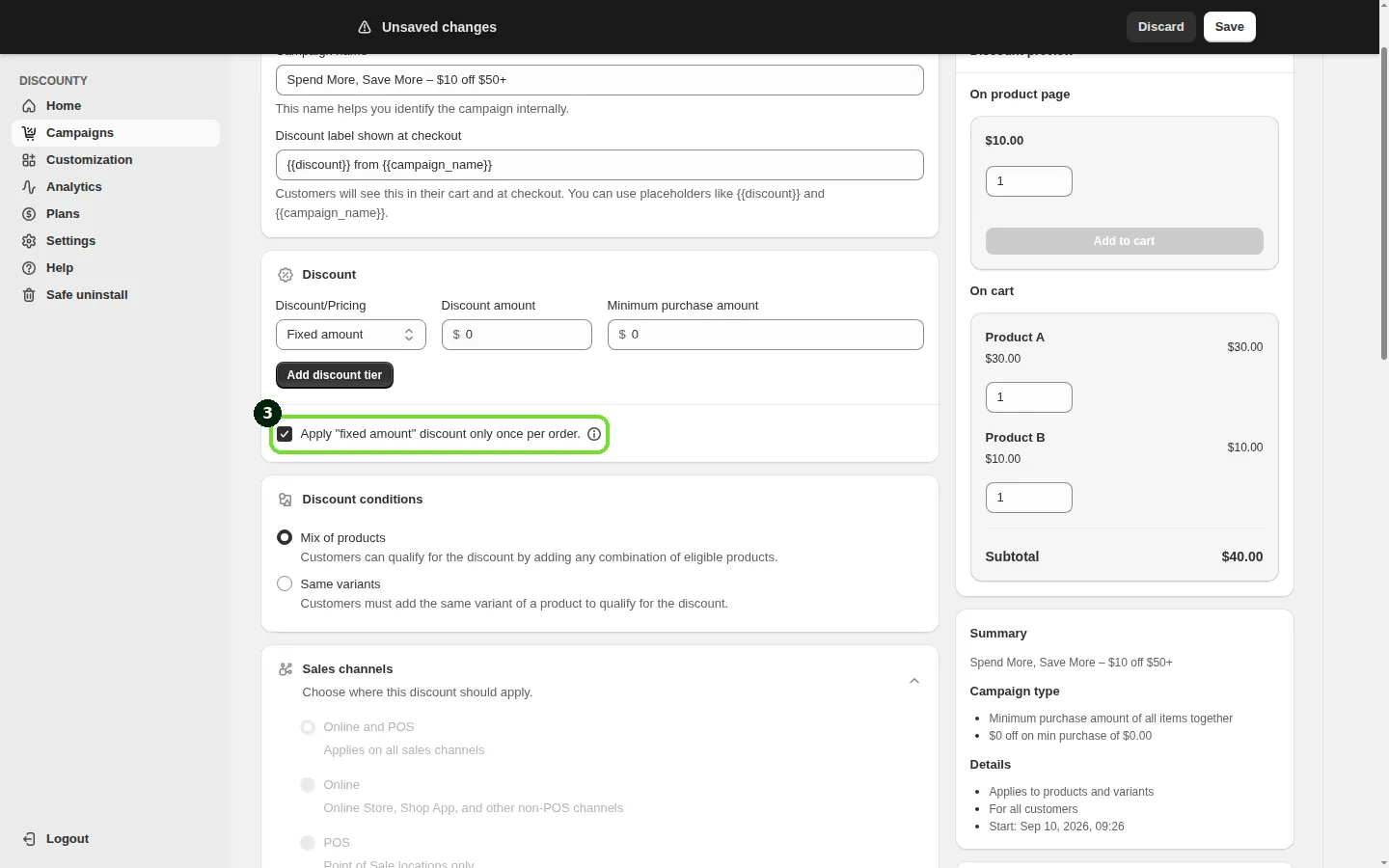Image resolution: width=1389 pixels, height=868 pixels.
Task: Click the Help question mark icon
Action: 29,268
